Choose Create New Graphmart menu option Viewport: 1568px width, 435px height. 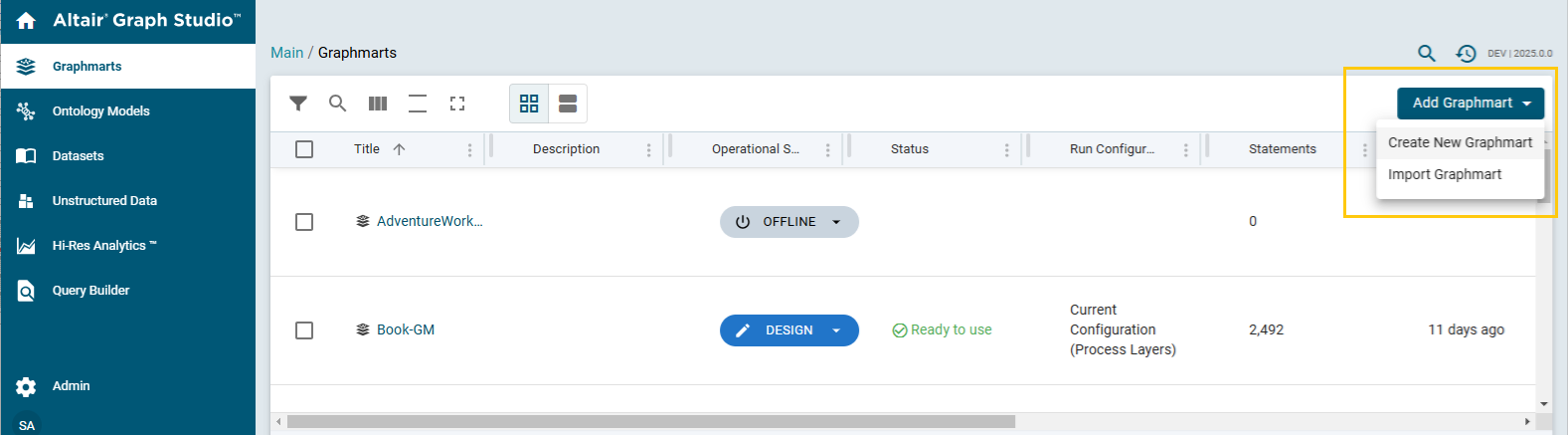click(1460, 142)
